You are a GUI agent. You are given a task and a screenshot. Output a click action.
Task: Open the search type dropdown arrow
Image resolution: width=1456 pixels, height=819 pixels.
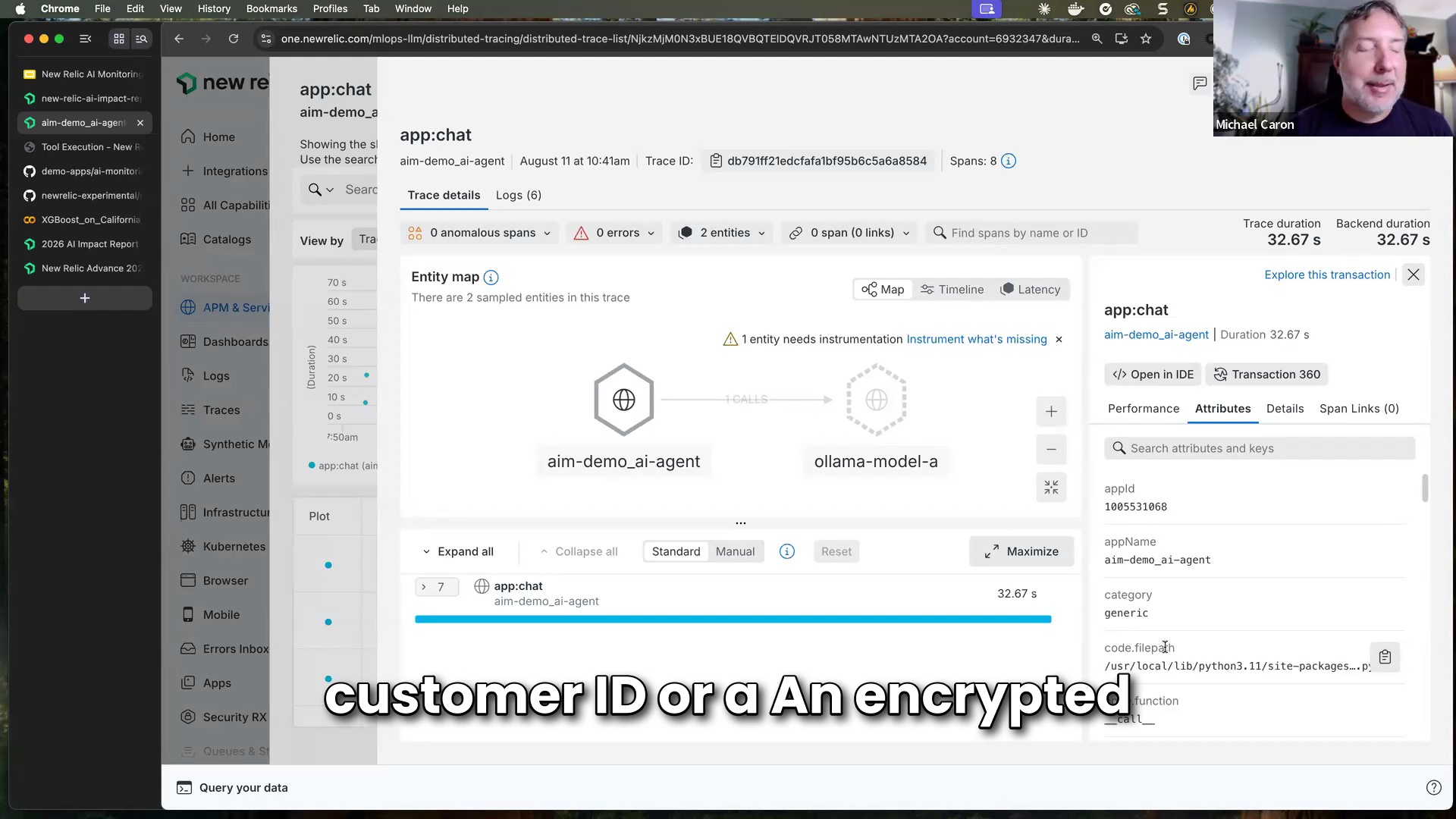point(330,190)
